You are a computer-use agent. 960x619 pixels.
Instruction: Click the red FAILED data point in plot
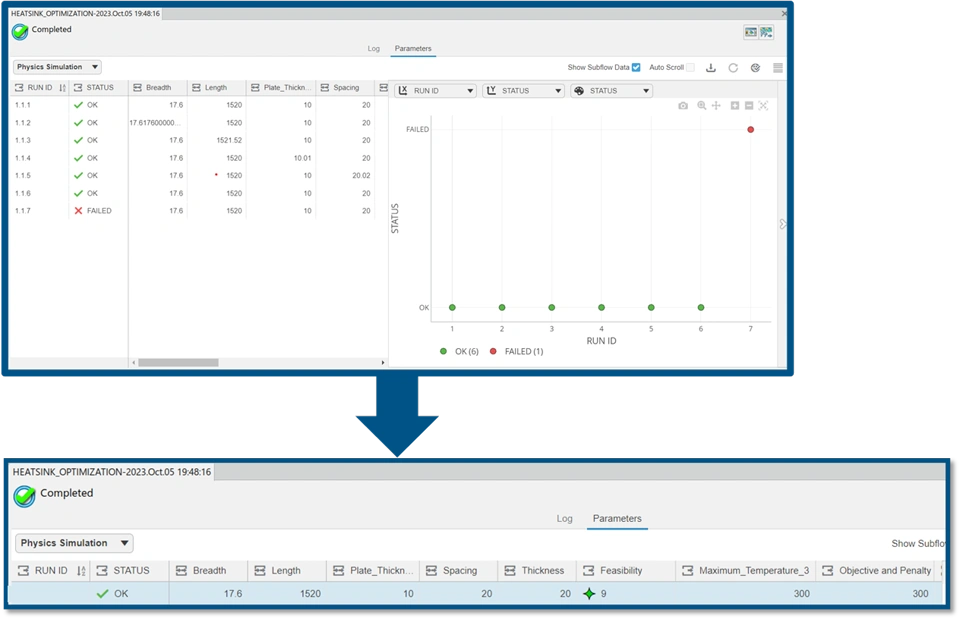point(751,130)
